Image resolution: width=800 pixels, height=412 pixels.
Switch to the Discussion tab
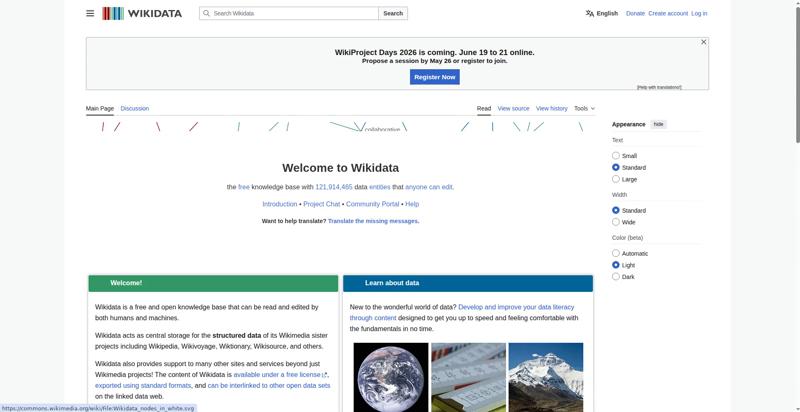tap(135, 108)
